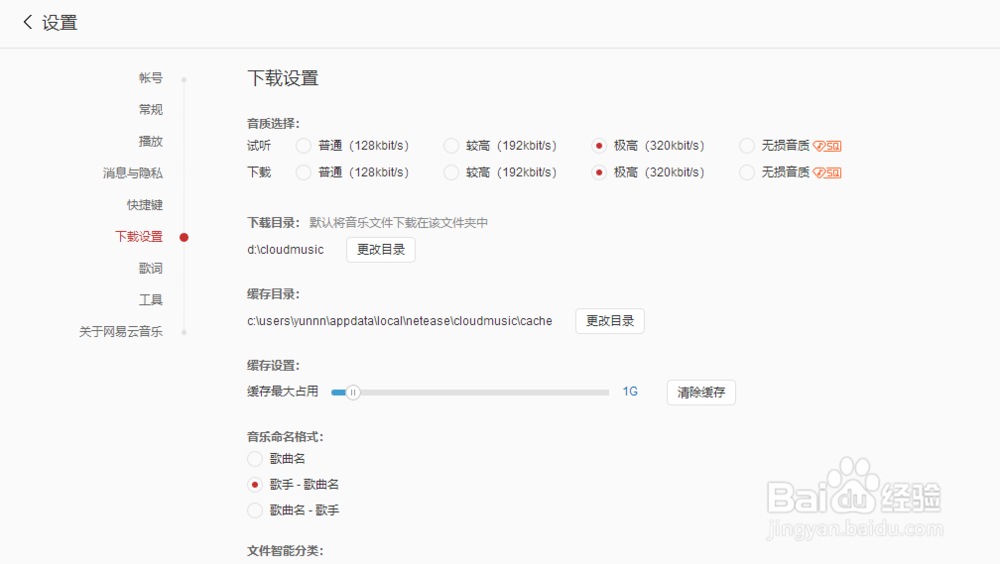This screenshot has width=1000, height=564.
Task: Open 快捷键 settings section
Action: click(x=145, y=205)
